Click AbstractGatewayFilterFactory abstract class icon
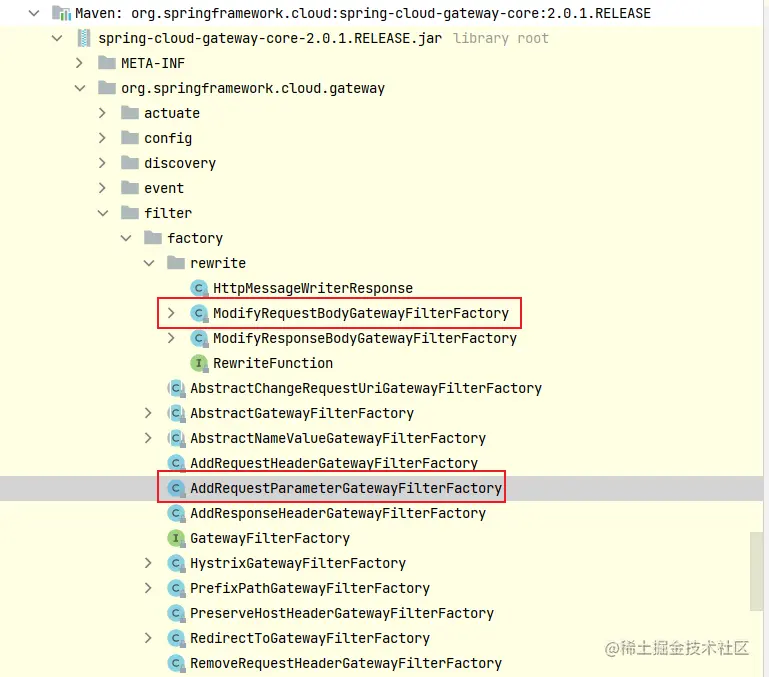Viewport: 769px width, 677px height. point(176,414)
